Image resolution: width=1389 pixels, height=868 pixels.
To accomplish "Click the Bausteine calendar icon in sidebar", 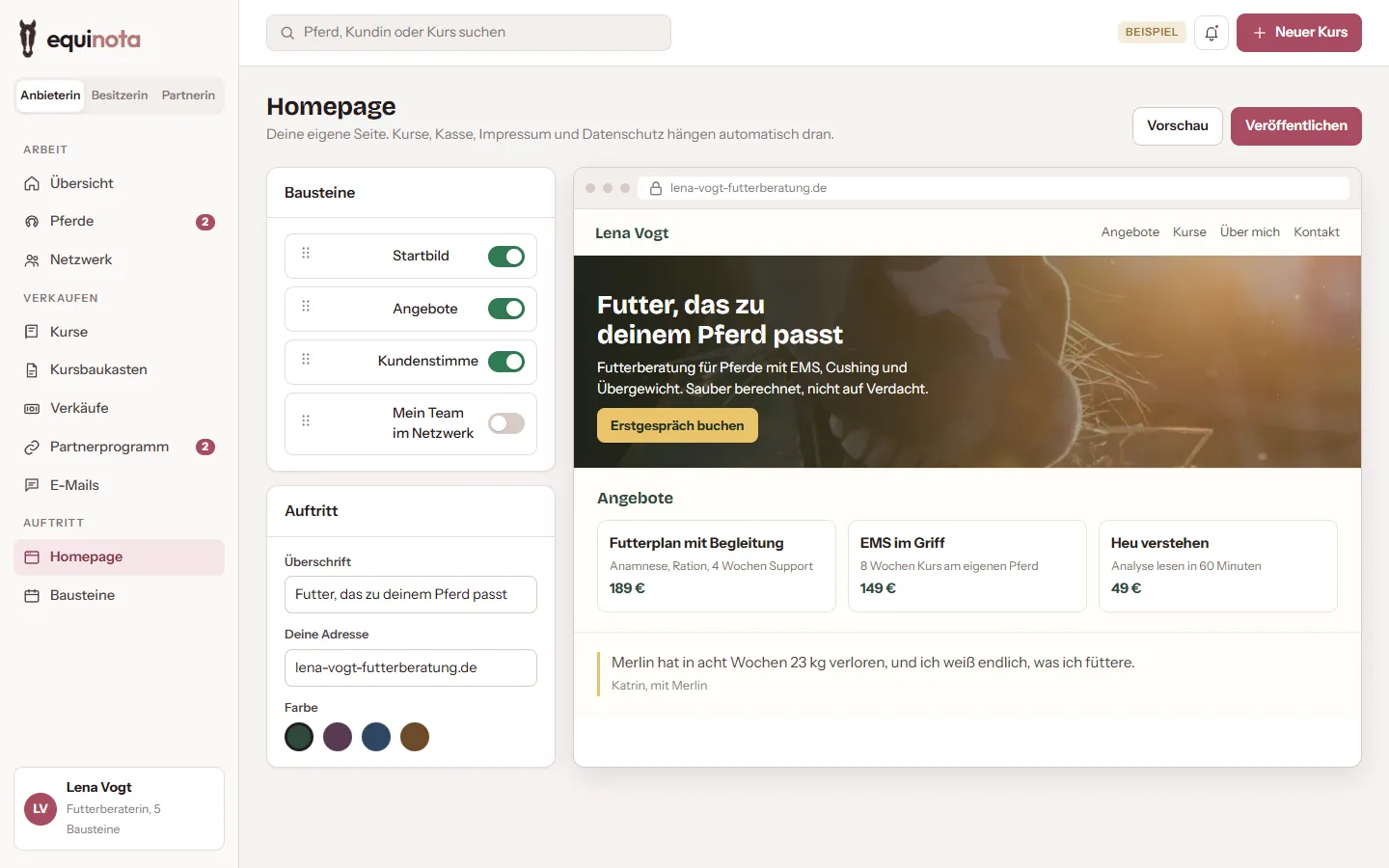I will tap(32, 596).
